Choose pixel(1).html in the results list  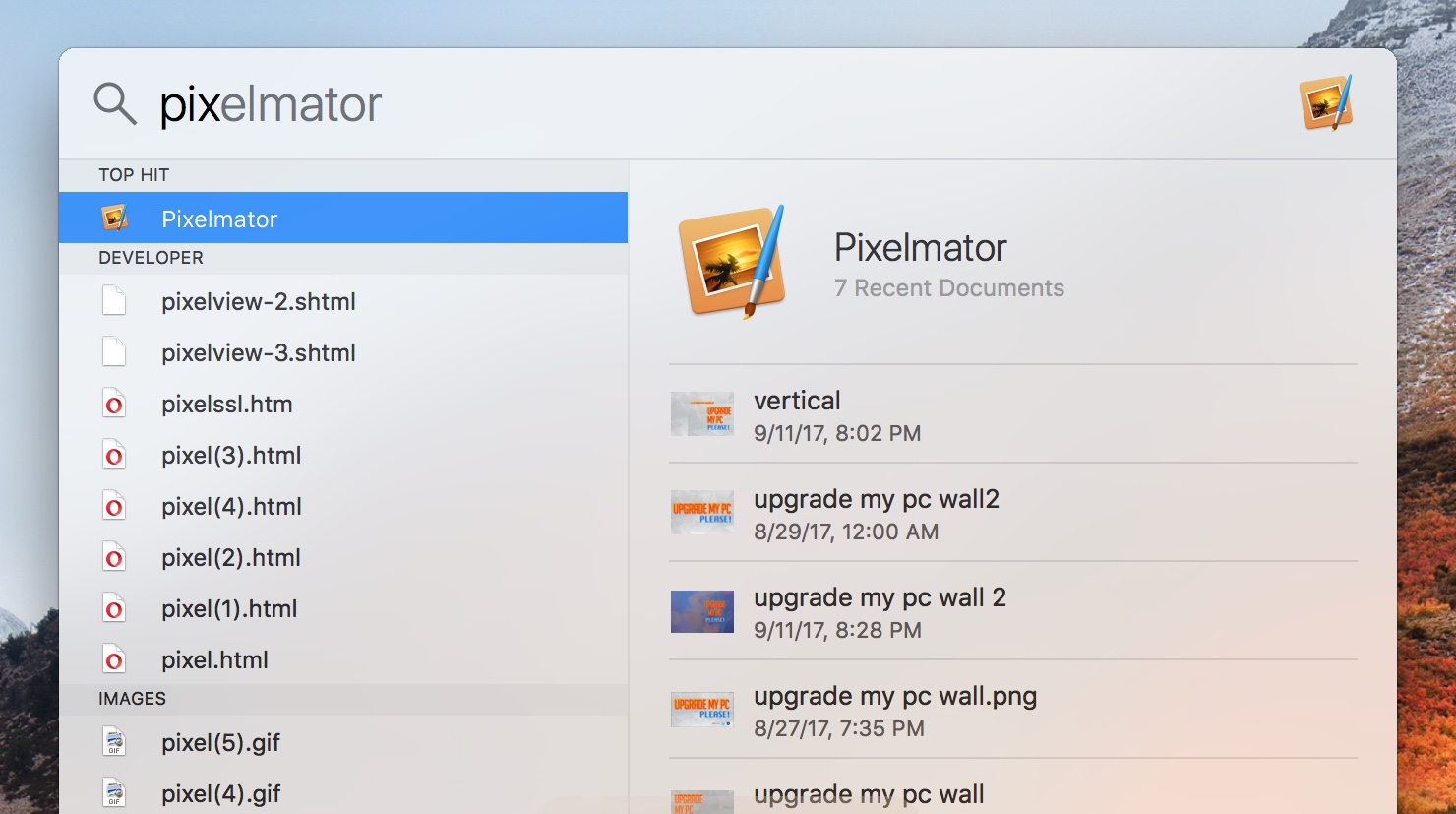(229, 609)
